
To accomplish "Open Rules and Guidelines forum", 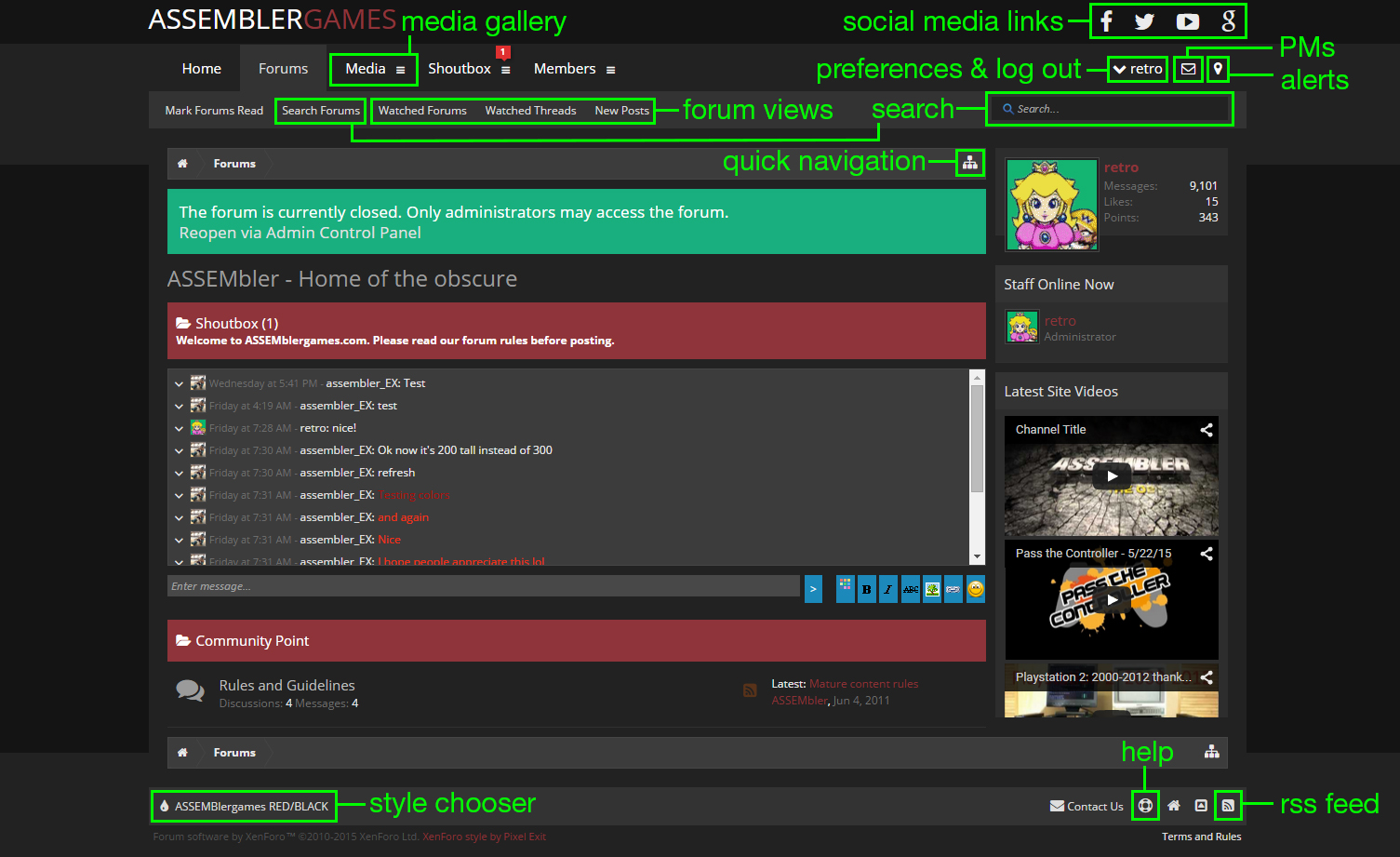I will pyautogui.click(x=287, y=685).
